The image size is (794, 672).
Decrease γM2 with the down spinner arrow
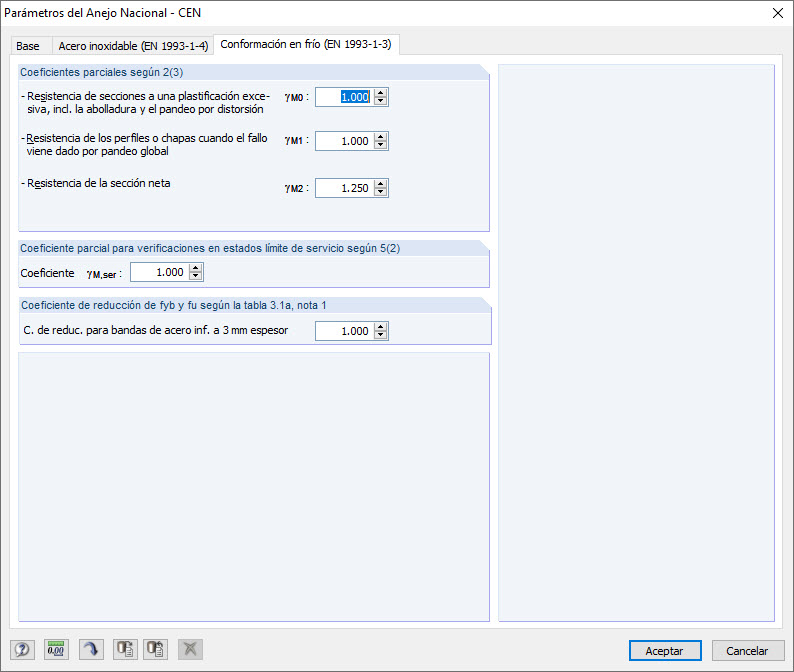point(381,192)
